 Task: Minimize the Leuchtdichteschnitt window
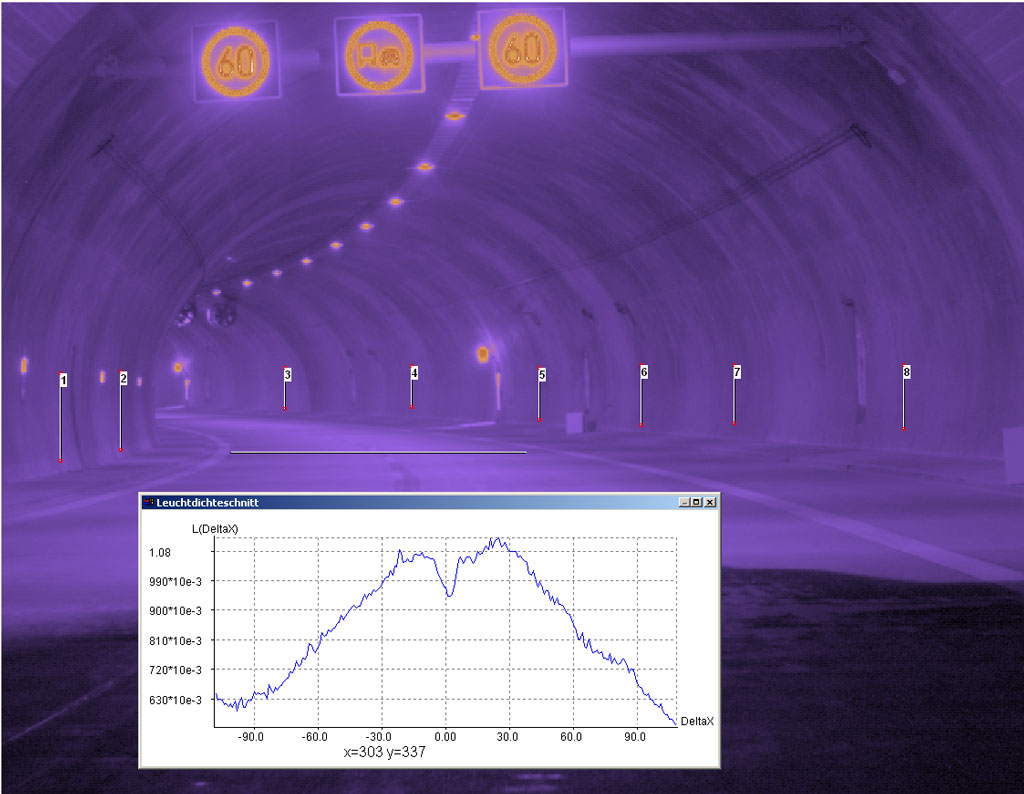pos(684,502)
